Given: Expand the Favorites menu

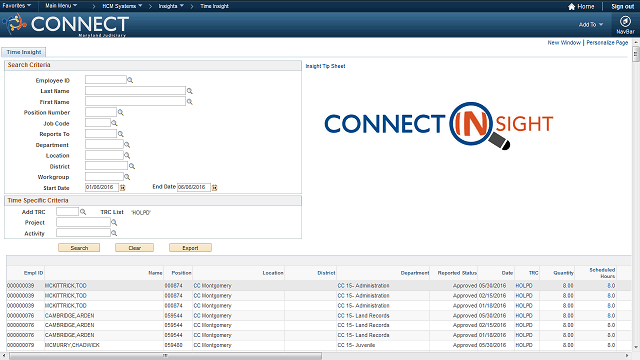Looking at the screenshot, I should coord(17,6).
